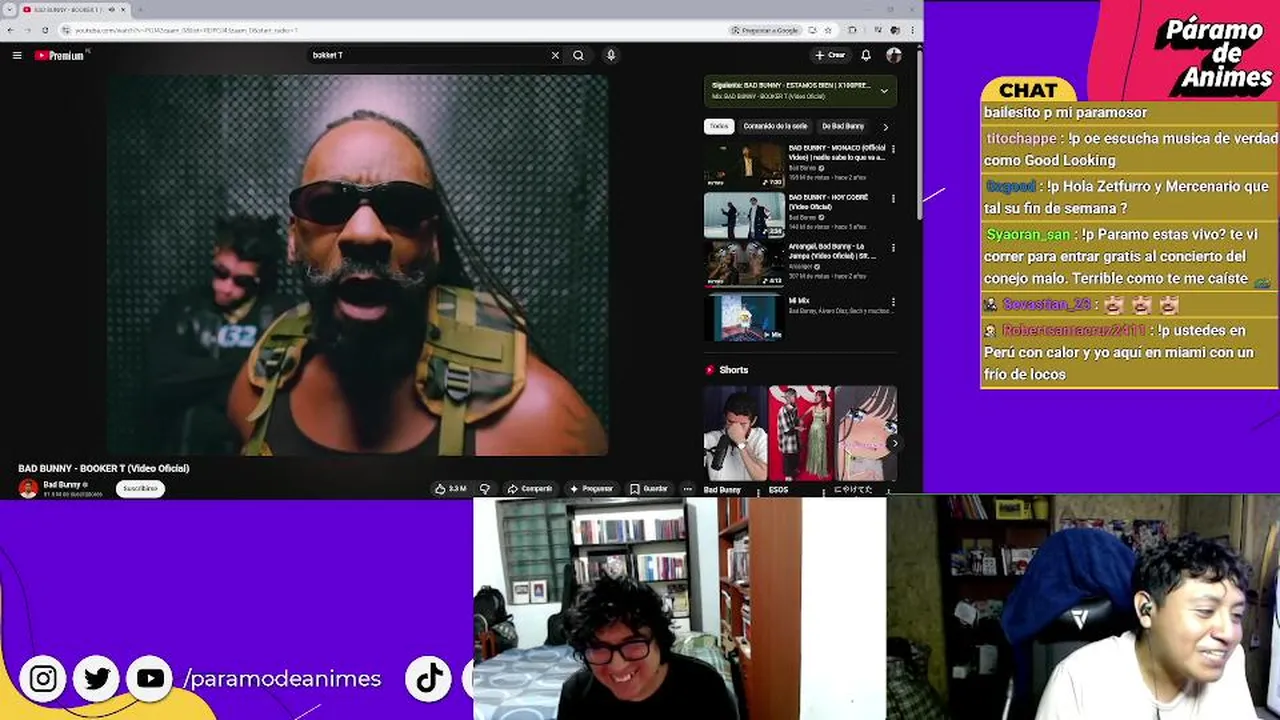The image size is (1280, 720).
Task: Open the Arcangel La Jumpa thumbnail
Action: click(x=744, y=264)
